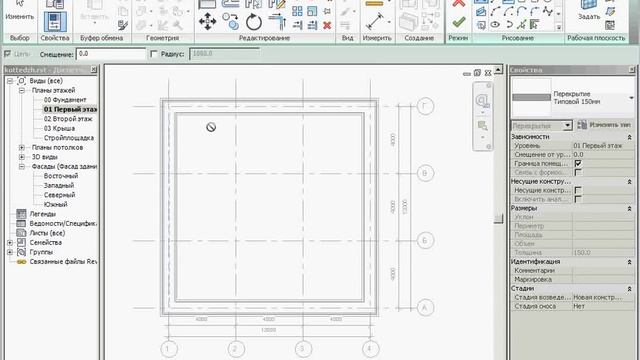Expand the 3D виды node
The height and width of the screenshot is (360, 640).
[22, 157]
